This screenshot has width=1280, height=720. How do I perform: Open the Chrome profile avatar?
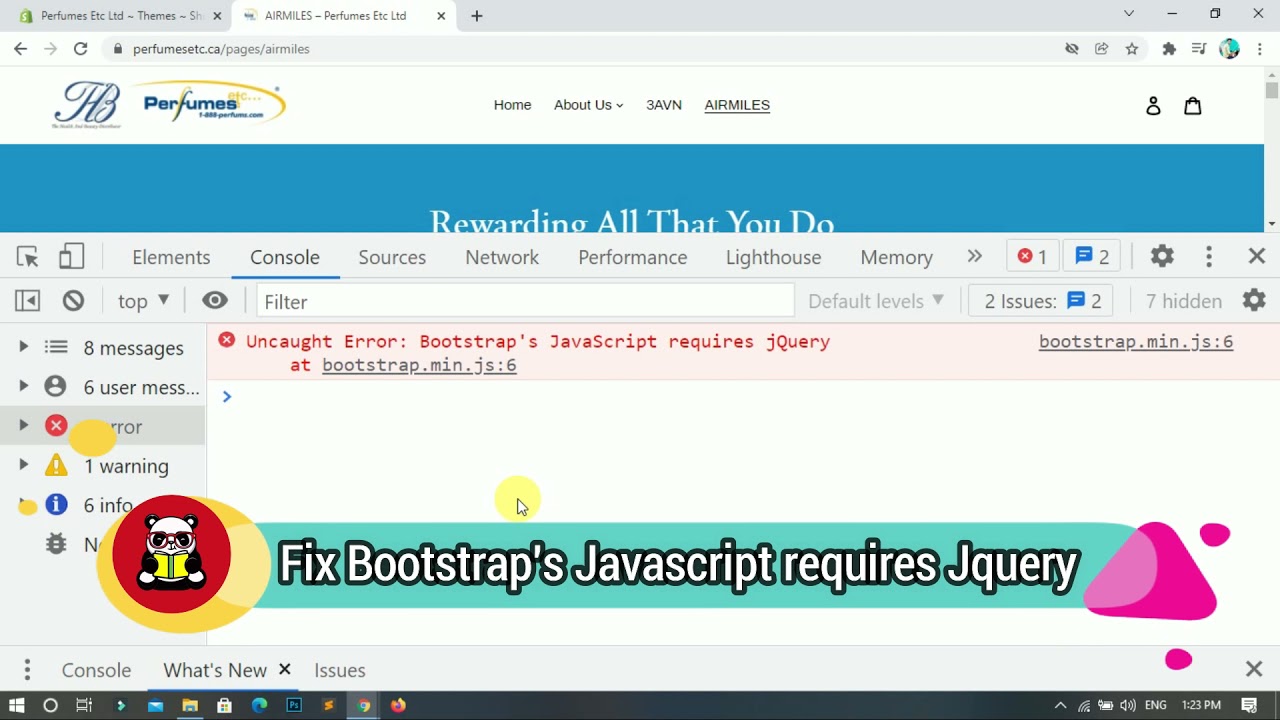[1229, 48]
